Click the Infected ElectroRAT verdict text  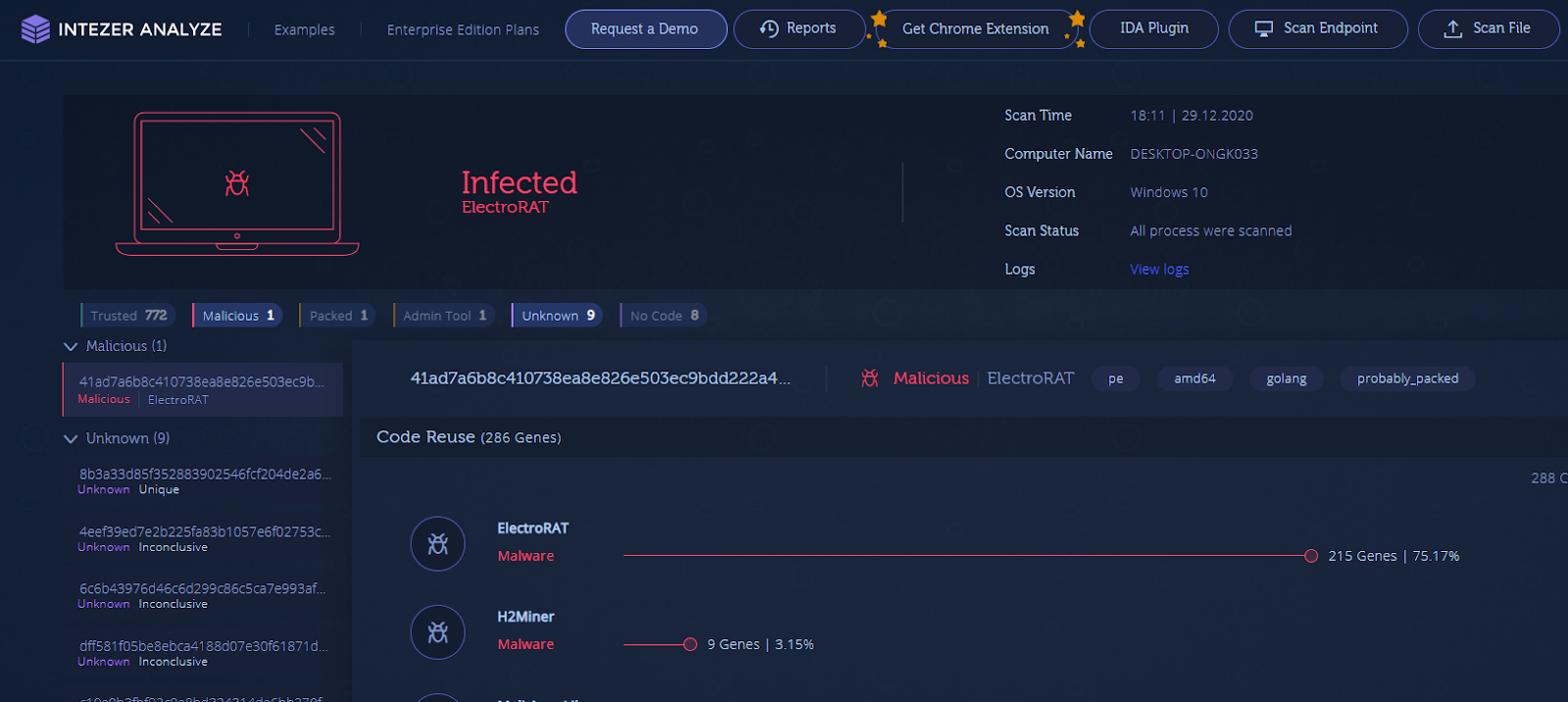pos(519,191)
